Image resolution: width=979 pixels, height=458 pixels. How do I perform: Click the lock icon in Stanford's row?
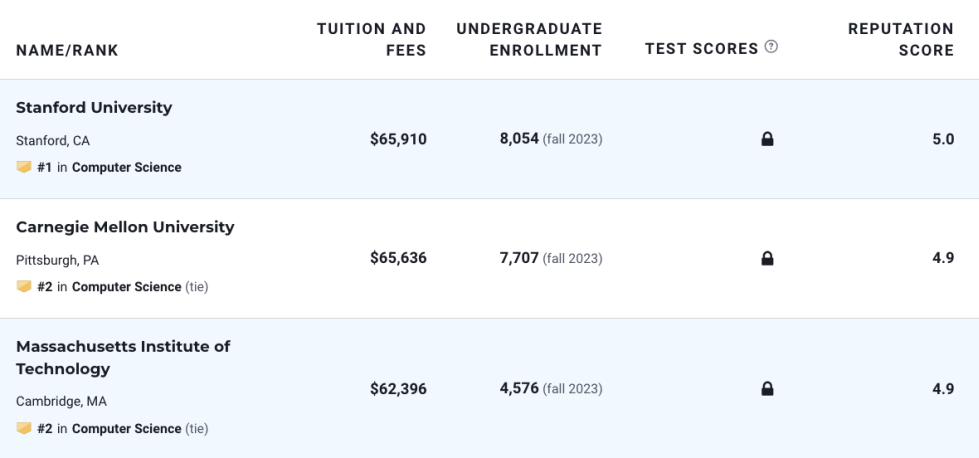point(768,140)
